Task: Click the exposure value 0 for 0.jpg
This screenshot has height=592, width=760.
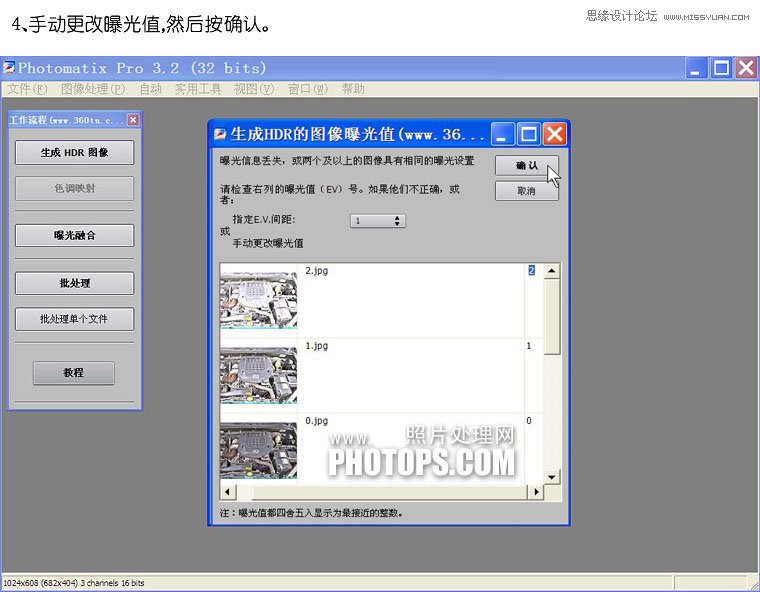Action: (529, 421)
